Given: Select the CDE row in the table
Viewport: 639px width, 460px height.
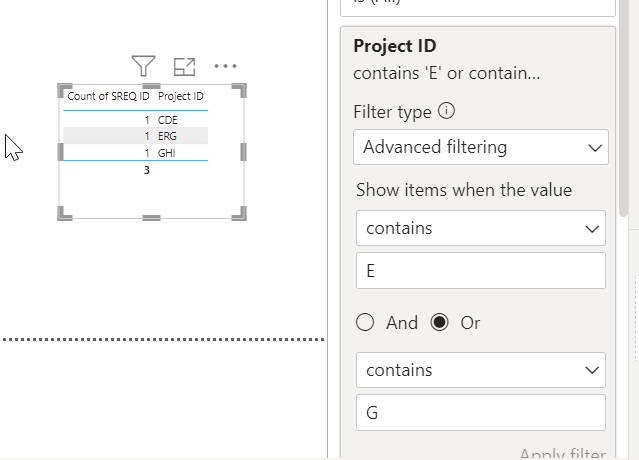Looking at the screenshot, I should (x=135, y=120).
